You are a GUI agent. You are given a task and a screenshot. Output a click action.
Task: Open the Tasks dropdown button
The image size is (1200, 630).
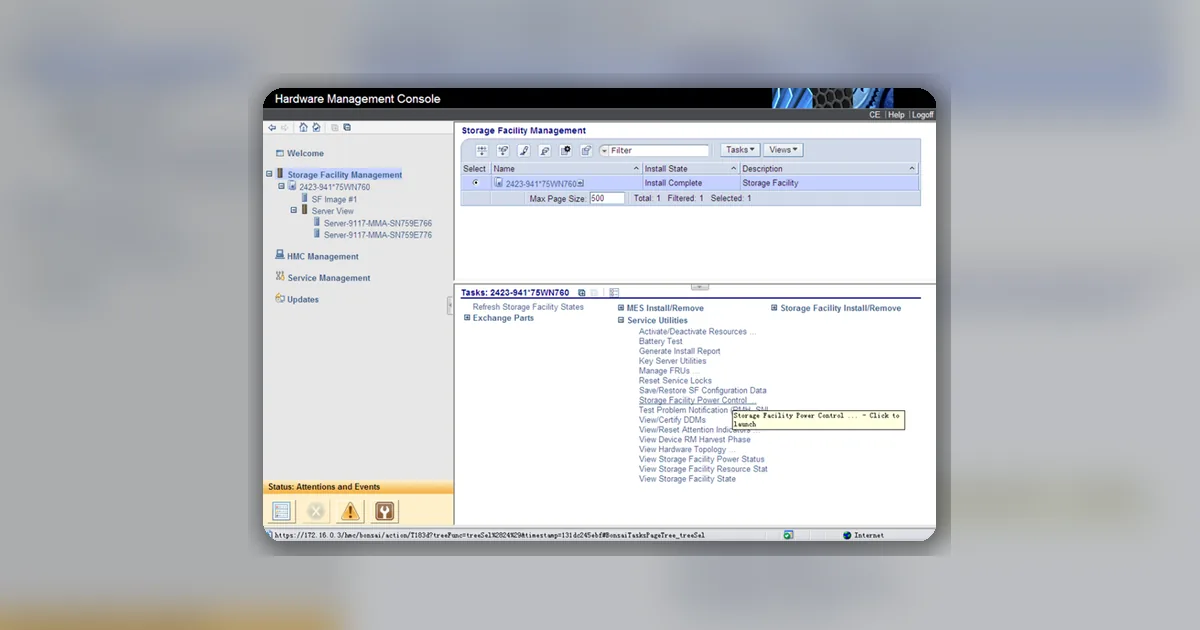click(x=740, y=150)
